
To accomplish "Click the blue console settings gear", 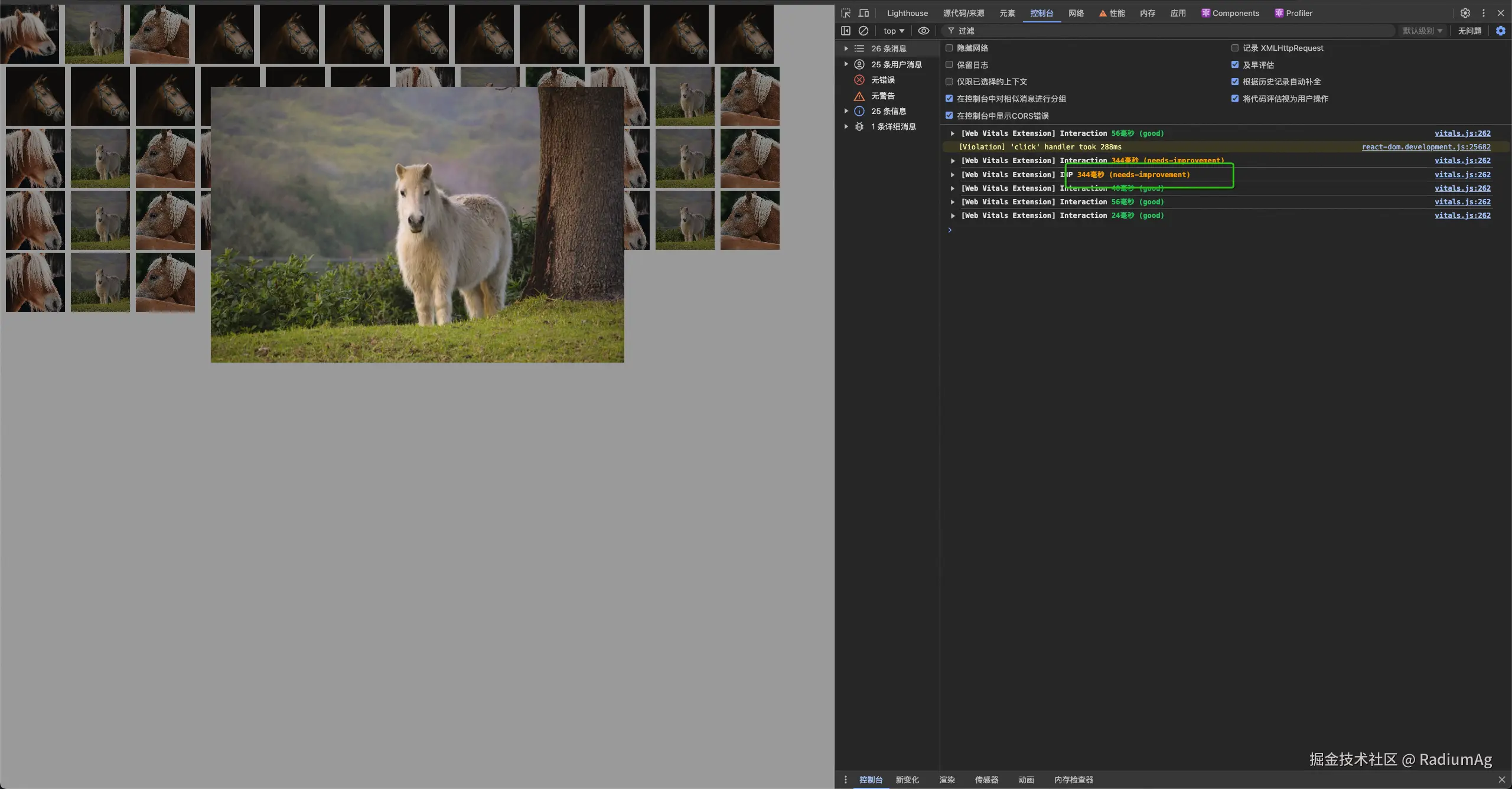I will 1501,31.
